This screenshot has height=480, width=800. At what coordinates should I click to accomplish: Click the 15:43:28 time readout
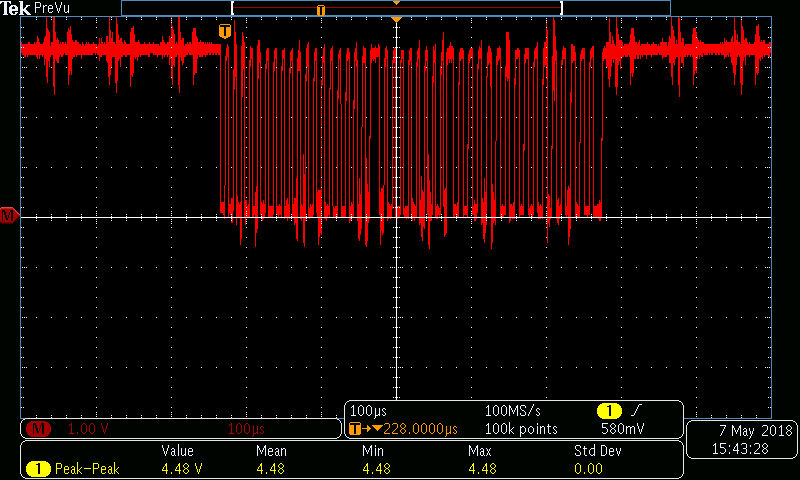[x=740, y=449]
